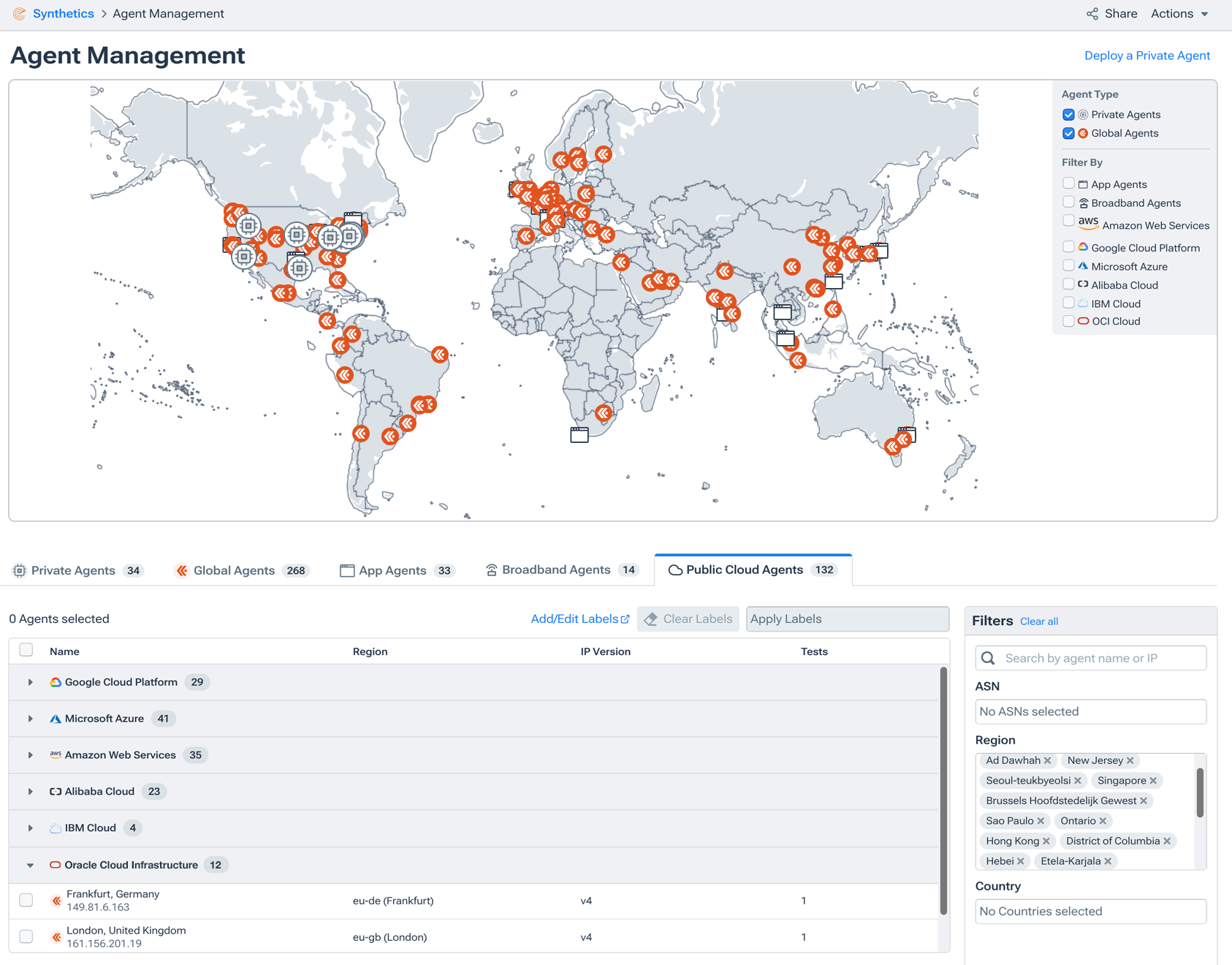Image resolution: width=1232 pixels, height=965 pixels.
Task: Click the Deploy a Private Agent link
Action: click(1147, 55)
